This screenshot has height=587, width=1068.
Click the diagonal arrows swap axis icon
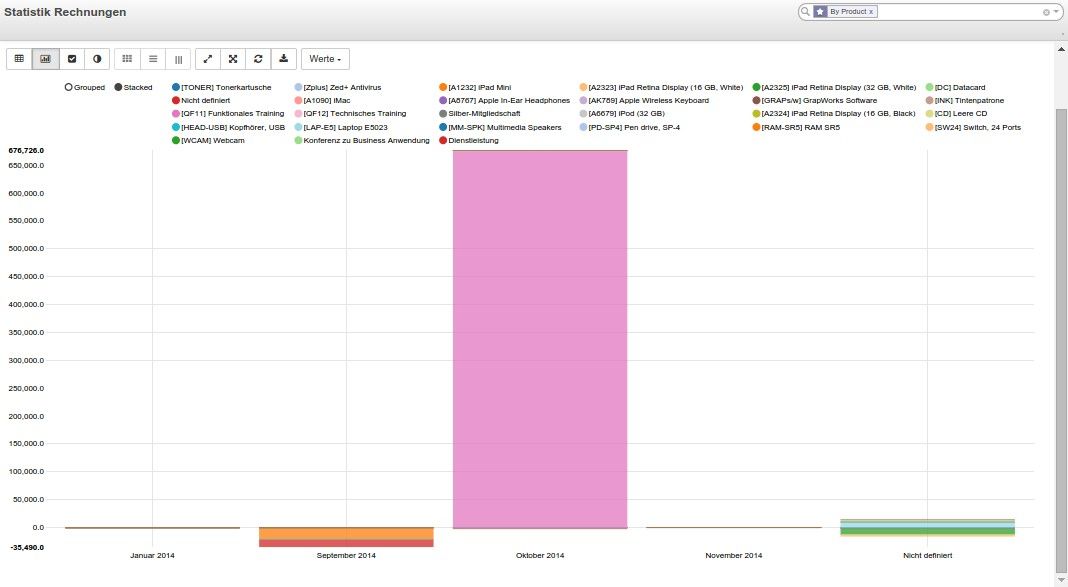tap(208, 59)
